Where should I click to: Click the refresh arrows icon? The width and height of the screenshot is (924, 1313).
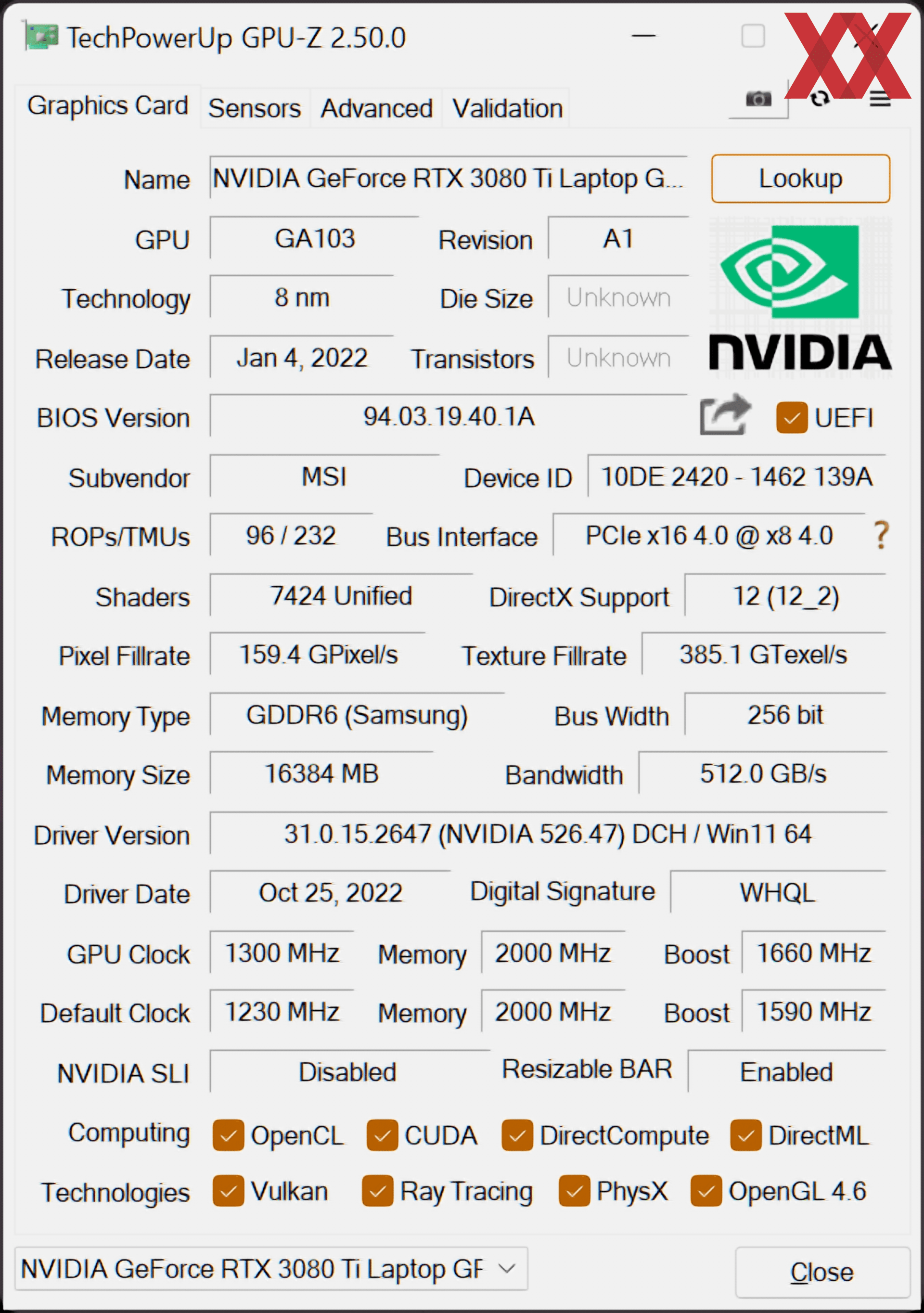coord(820,99)
